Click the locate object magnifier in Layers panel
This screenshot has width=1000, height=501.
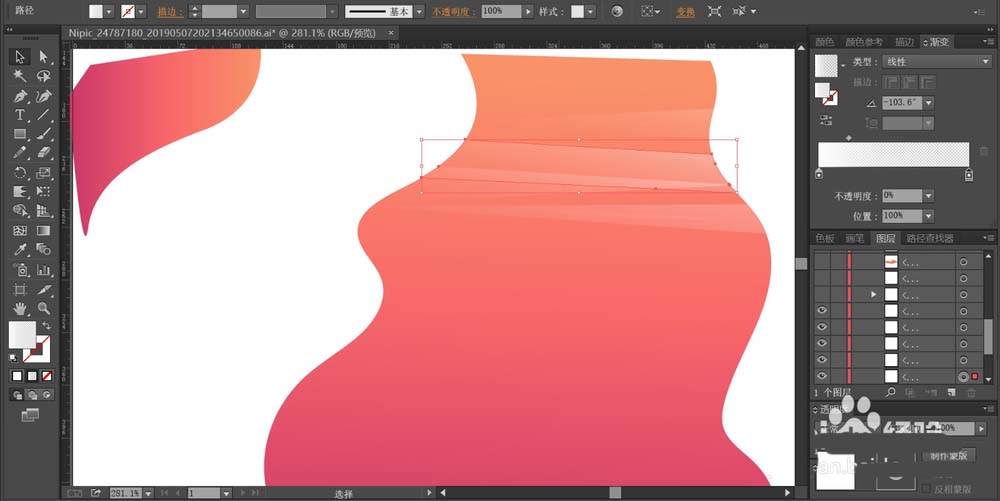click(890, 392)
